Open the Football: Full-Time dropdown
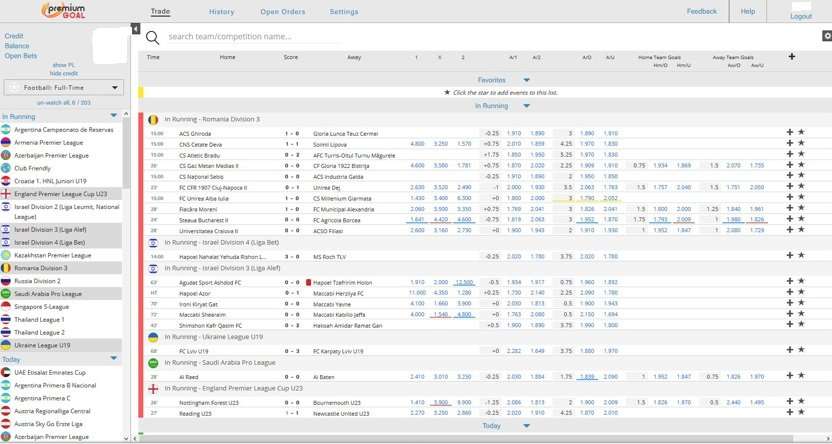The width and height of the screenshot is (832, 444). (63, 88)
